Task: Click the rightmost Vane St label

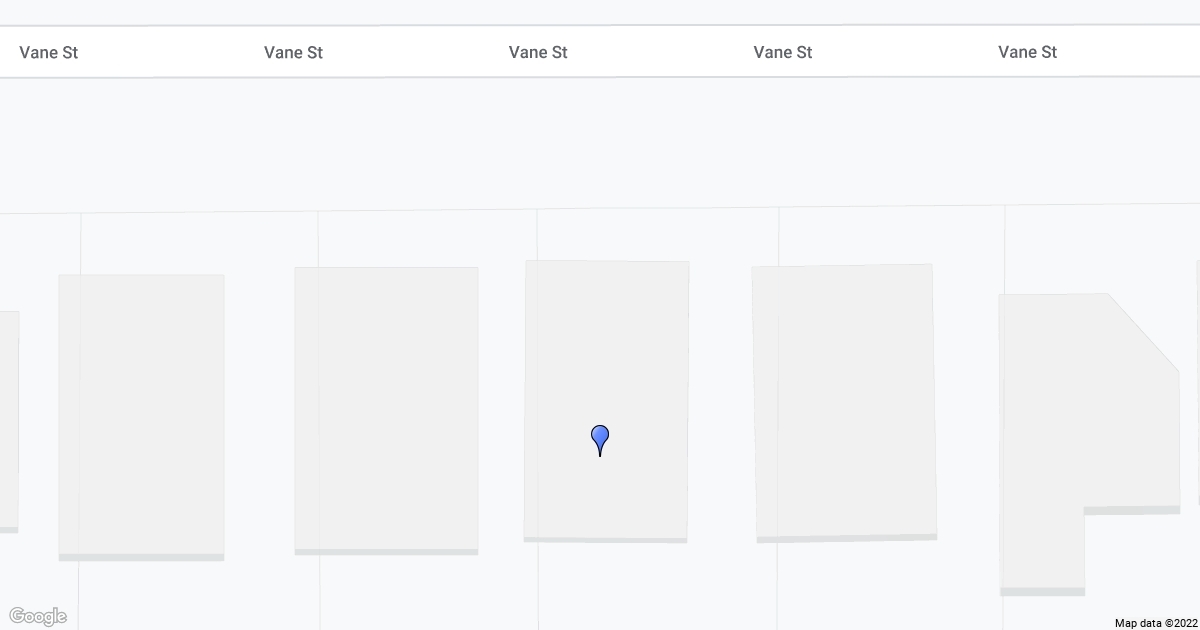Action: tap(1027, 52)
